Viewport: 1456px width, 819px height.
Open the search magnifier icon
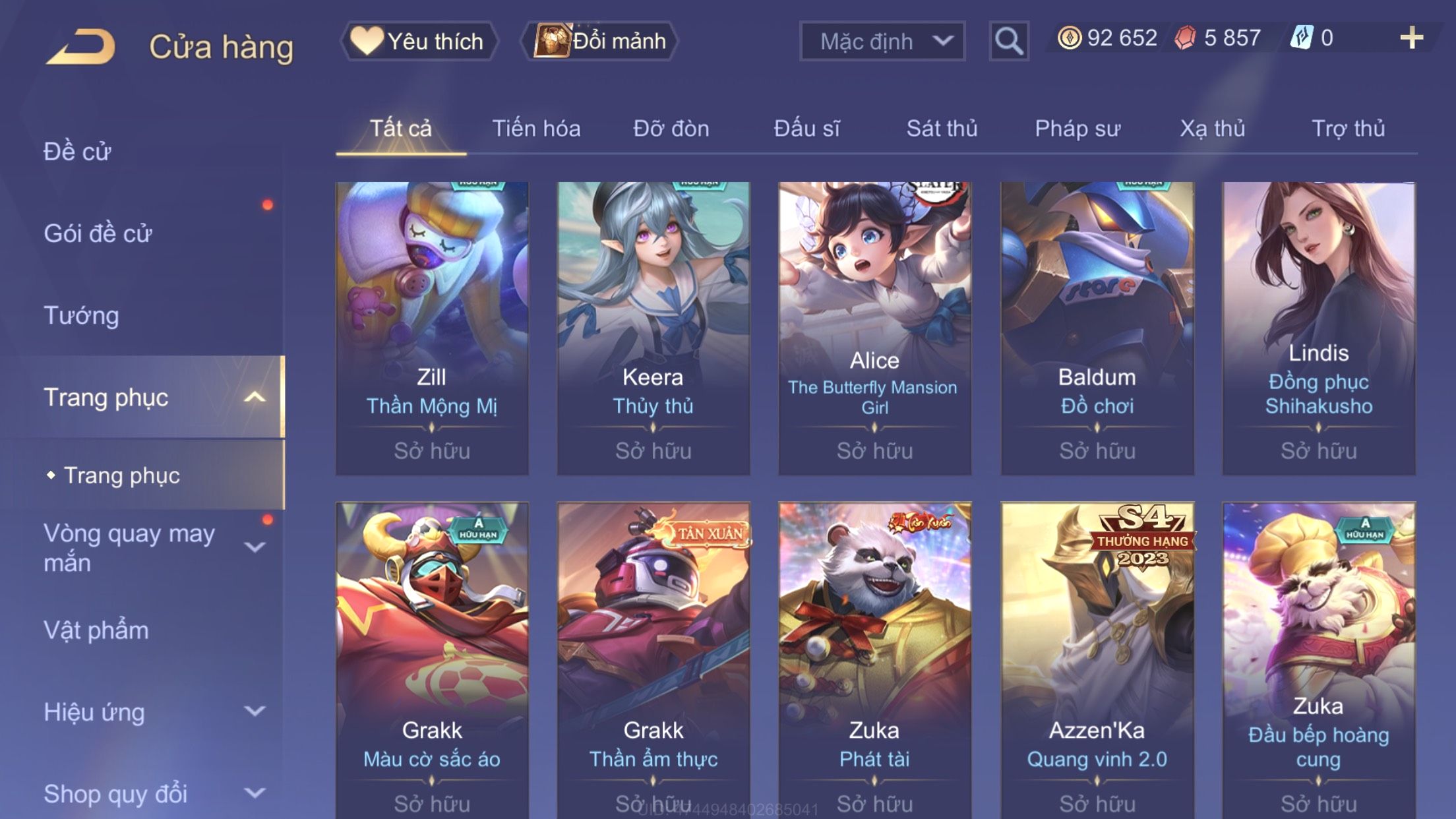pos(1009,41)
